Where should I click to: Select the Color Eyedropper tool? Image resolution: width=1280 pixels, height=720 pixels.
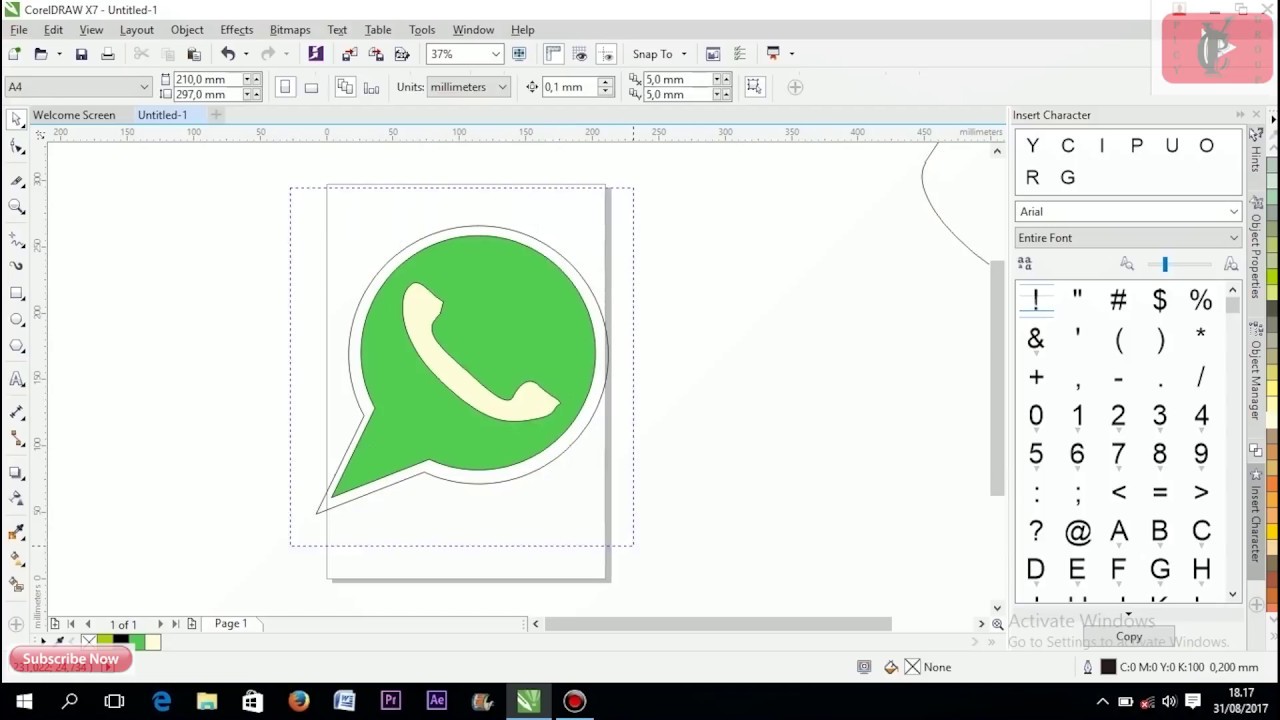pos(16,532)
